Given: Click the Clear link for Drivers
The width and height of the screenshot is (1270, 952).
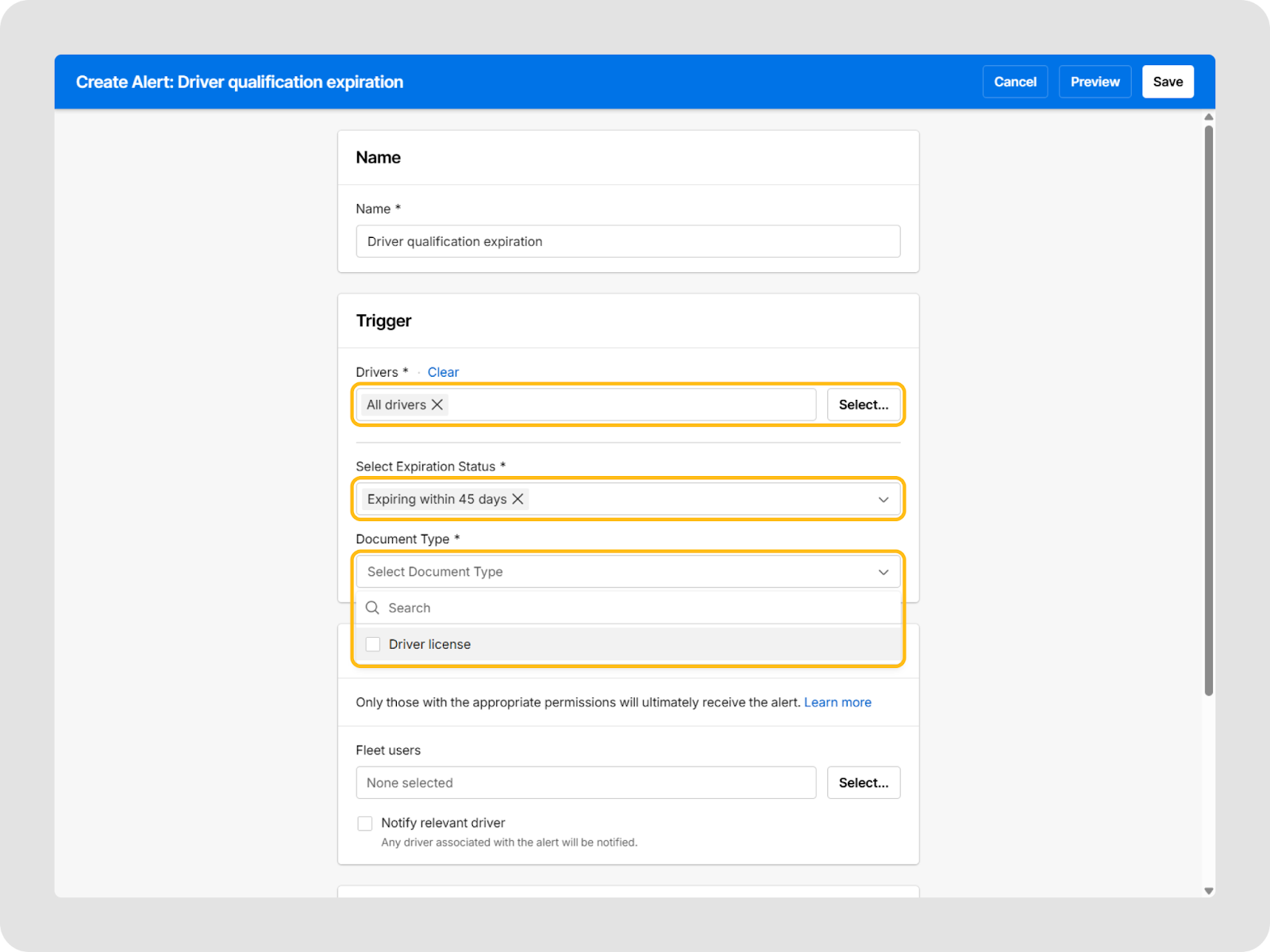Looking at the screenshot, I should click(443, 372).
